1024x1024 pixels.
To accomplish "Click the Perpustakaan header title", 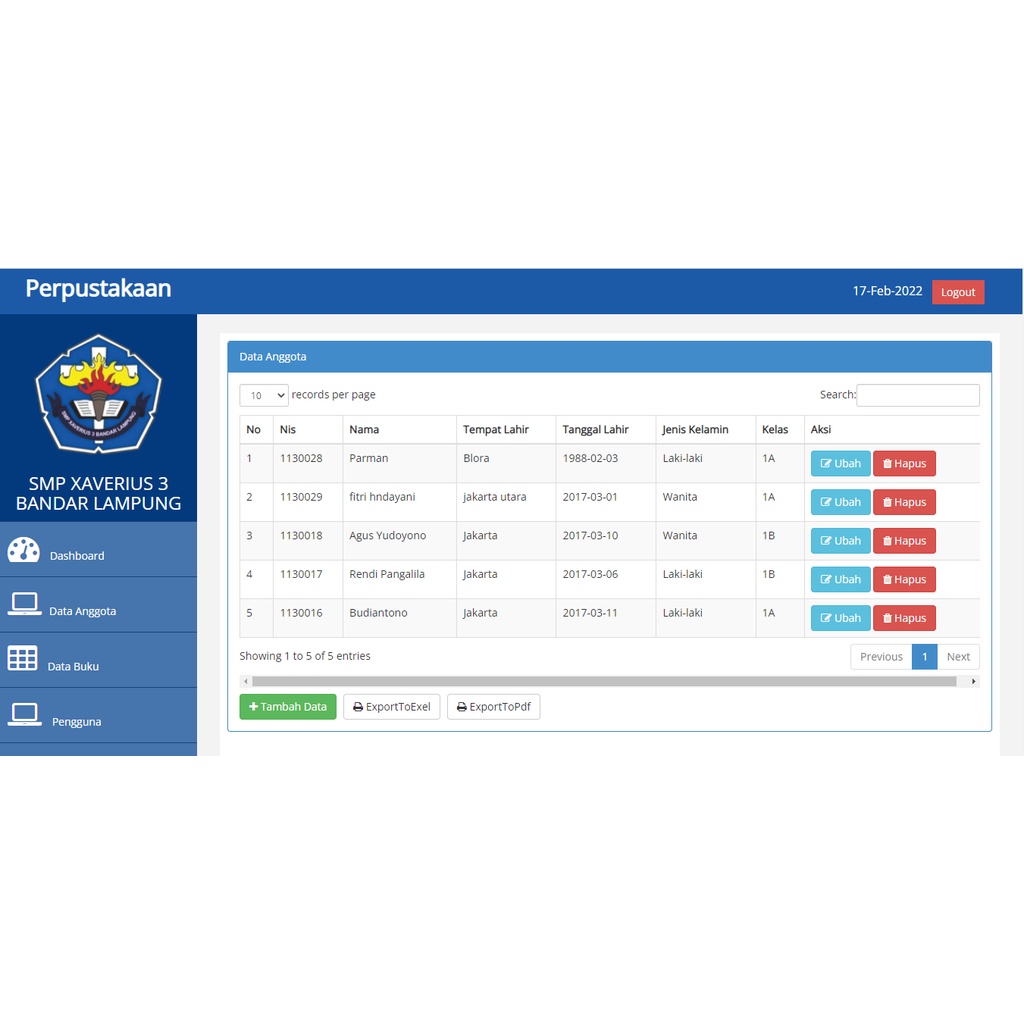I will coord(98,289).
